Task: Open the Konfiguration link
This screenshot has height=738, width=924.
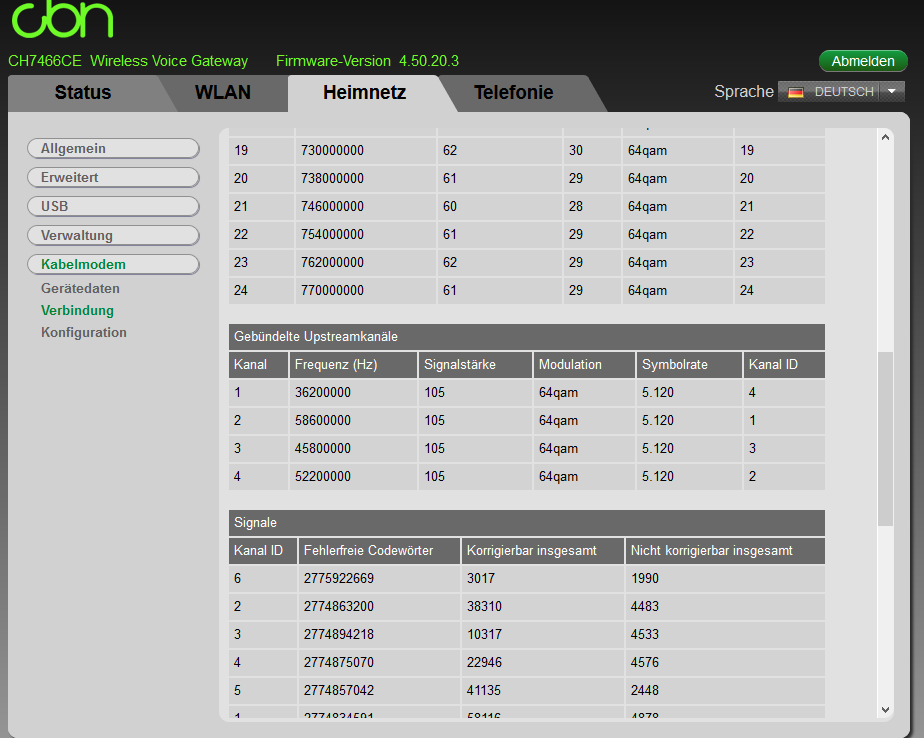Action: (84, 333)
